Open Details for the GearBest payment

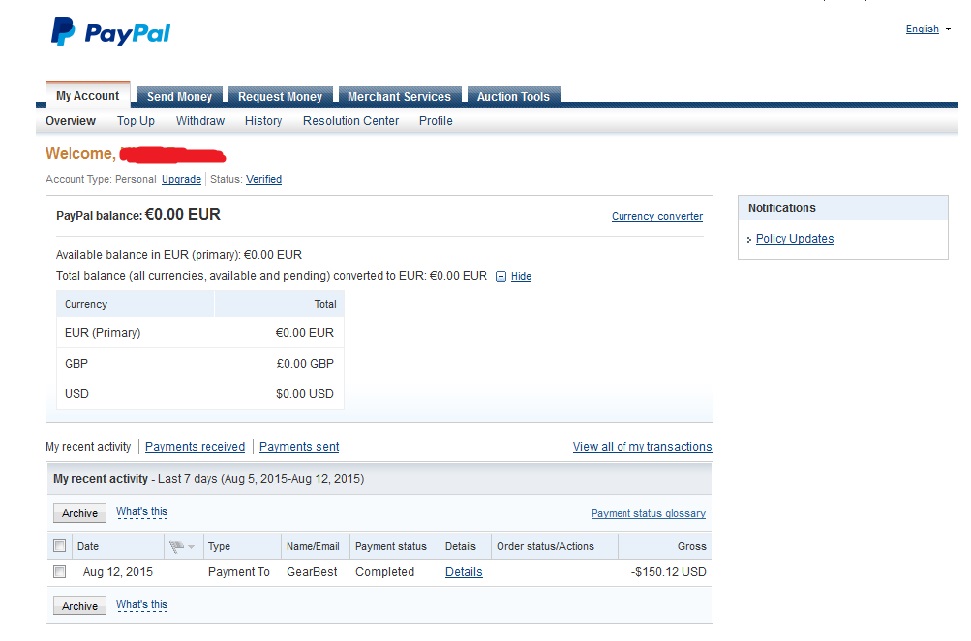coord(463,572)
